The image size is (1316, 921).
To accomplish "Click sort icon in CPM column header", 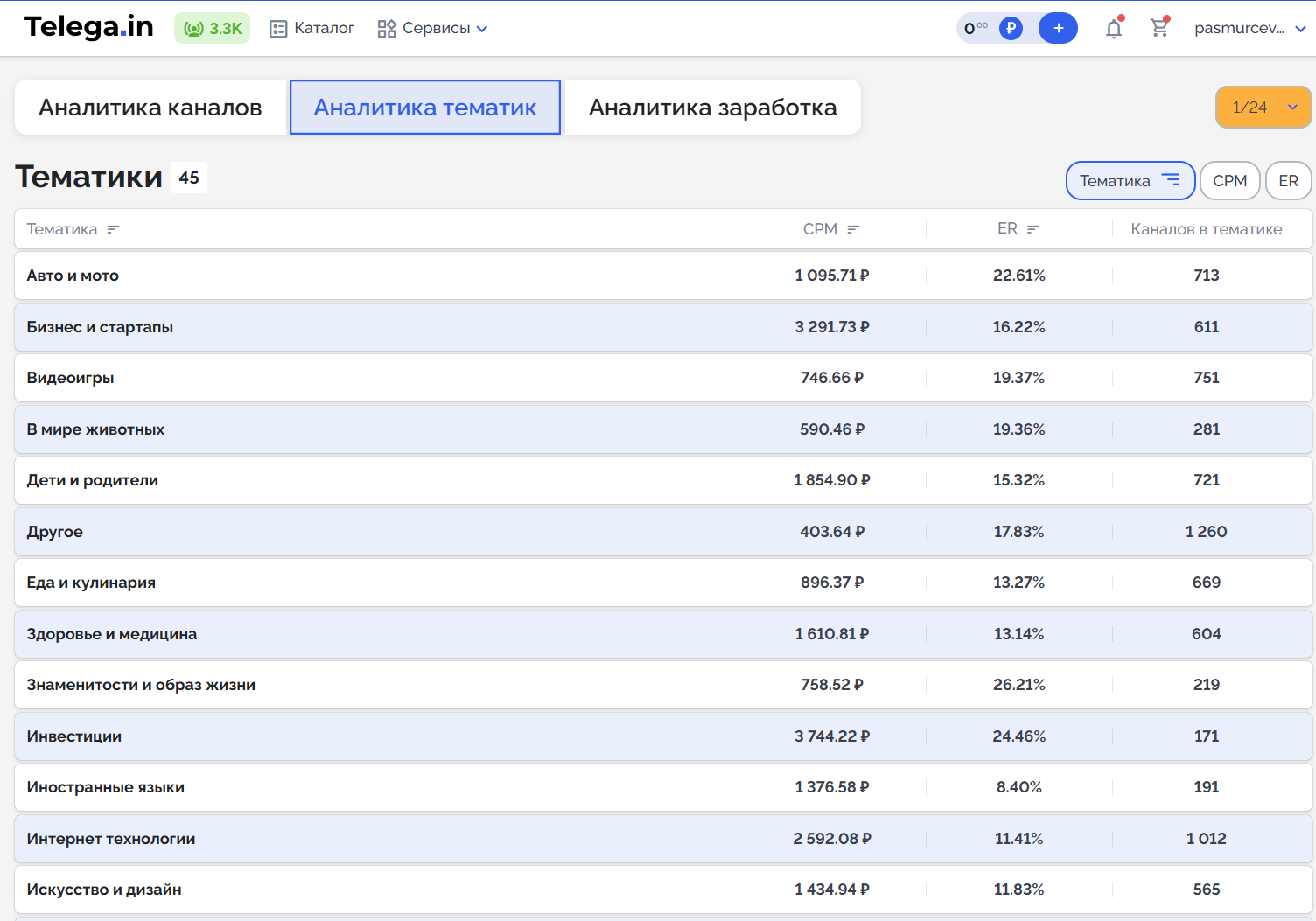I will click(x=853, y=229).
